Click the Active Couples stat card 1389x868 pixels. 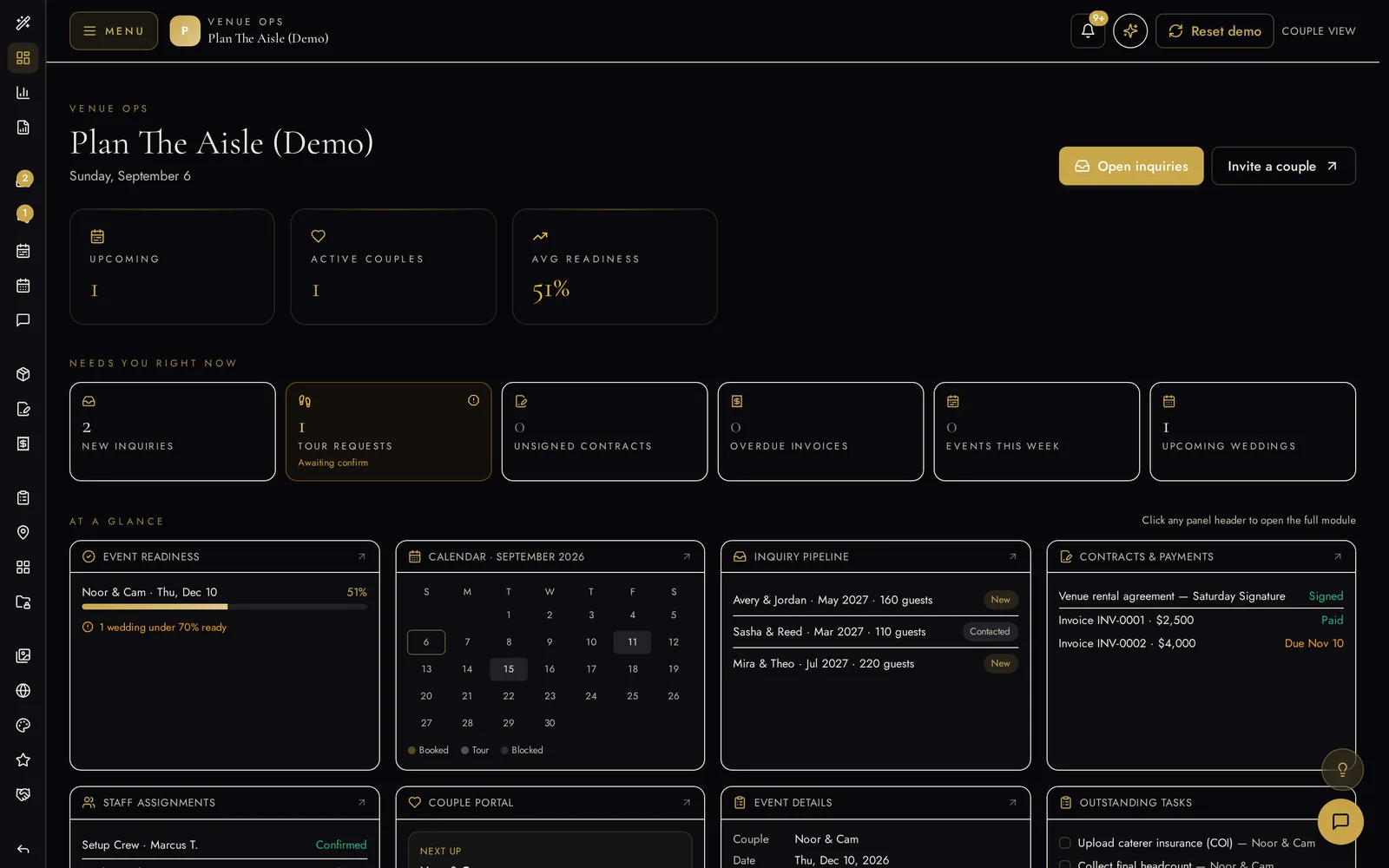click(x=393, y=266)
